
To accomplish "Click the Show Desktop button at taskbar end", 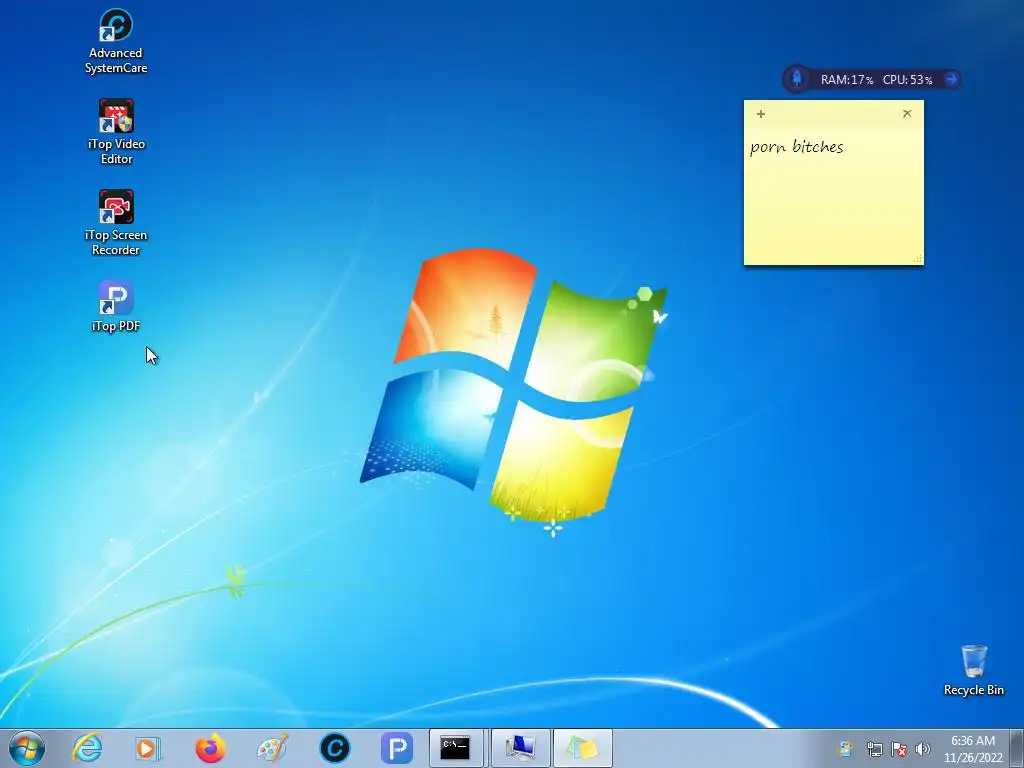I will tap(1017, 748).
